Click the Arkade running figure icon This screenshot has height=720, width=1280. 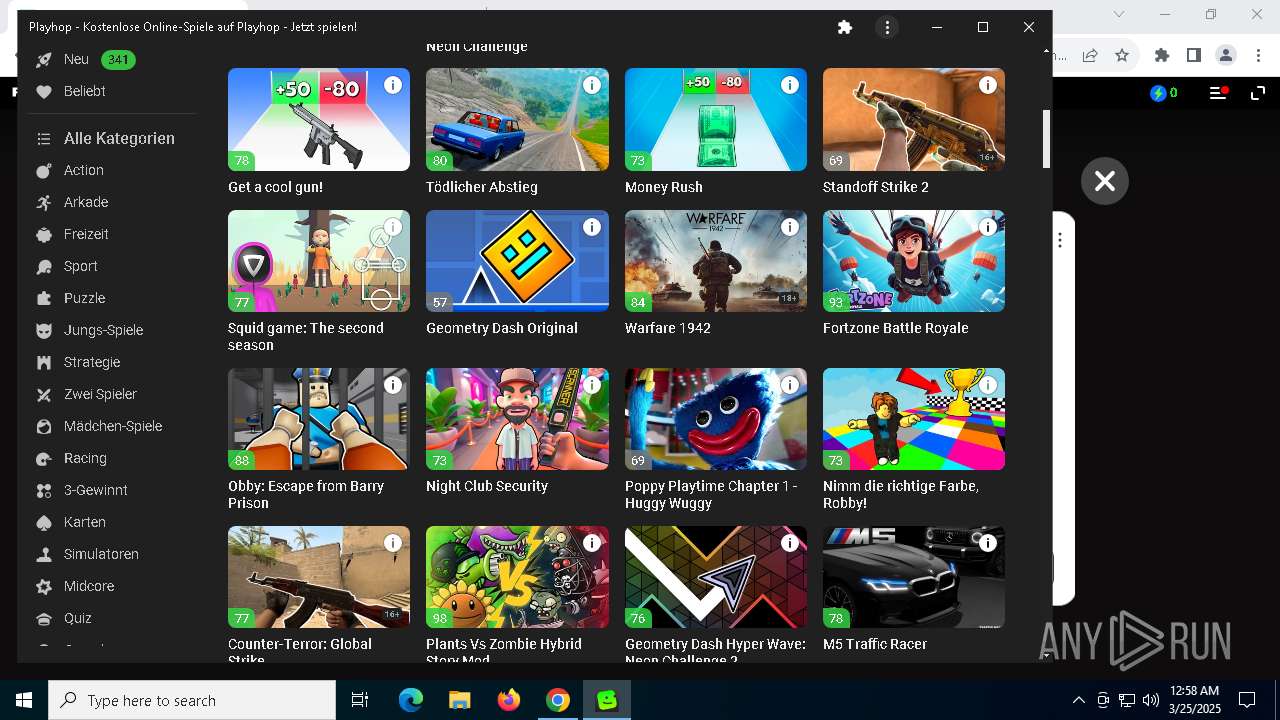pos(44,203)
